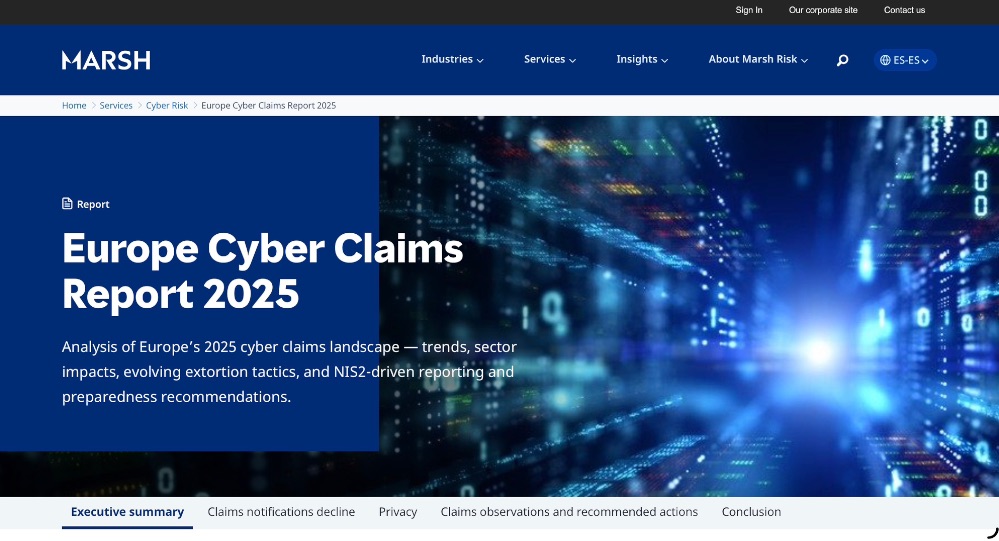Click the Europe Cyber Claims Report 2025 heading
The height and width of the screenshot is (541, 999).
[x=262, y=270]
